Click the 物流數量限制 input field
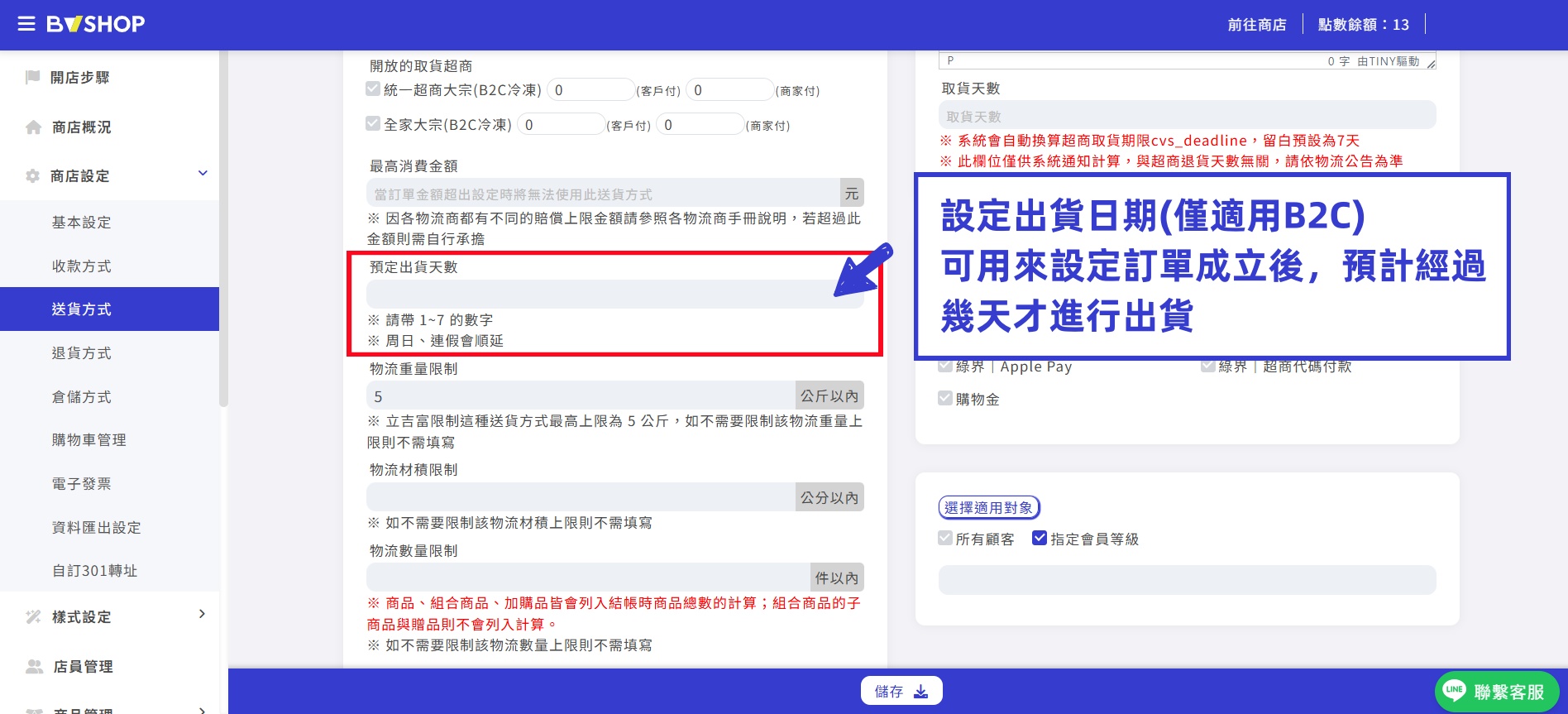1568x714 pixels. pyautogui.click(x=588, y=577)
